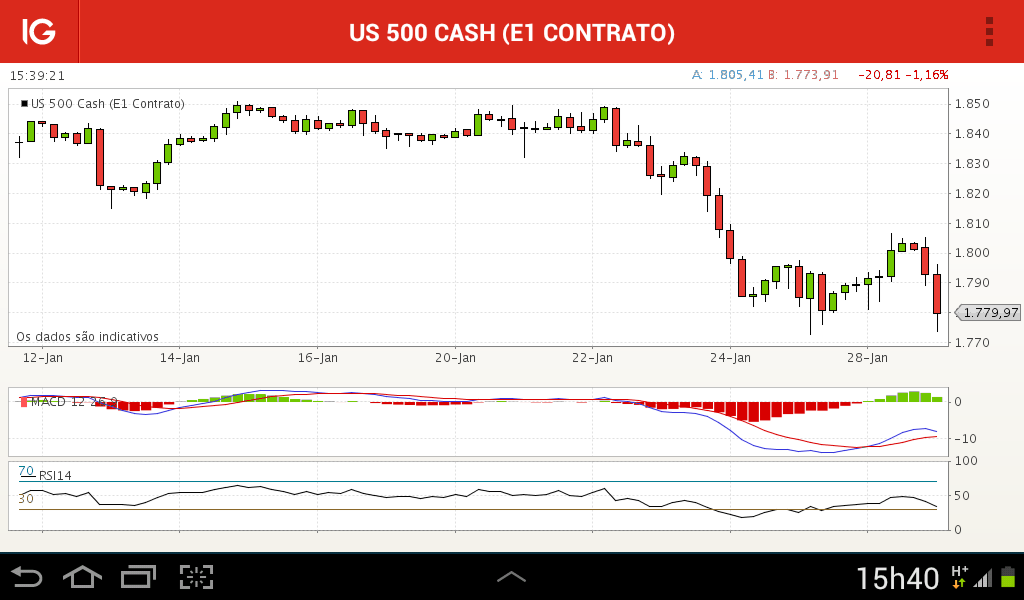Tap the -20,81 -1,16% change value

tap(903, 75)
